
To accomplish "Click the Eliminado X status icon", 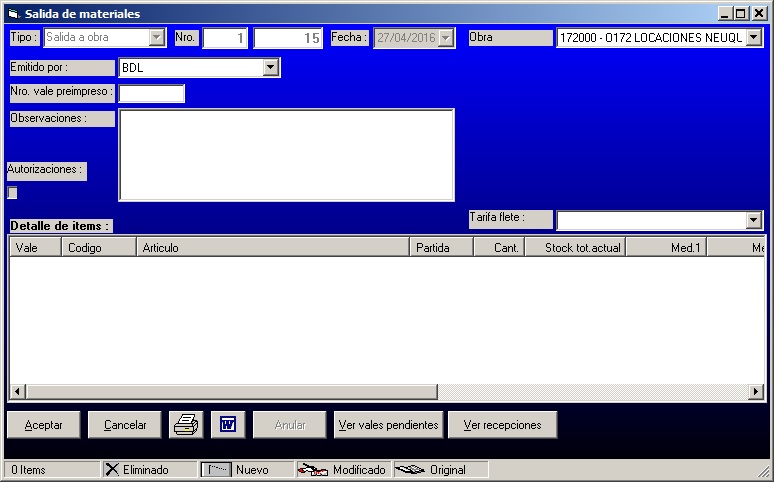I will 111,470.
